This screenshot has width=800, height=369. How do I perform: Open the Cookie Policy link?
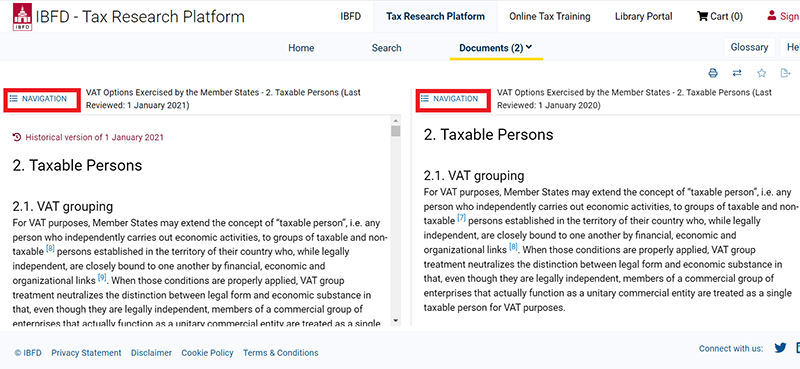click(207, 353)
